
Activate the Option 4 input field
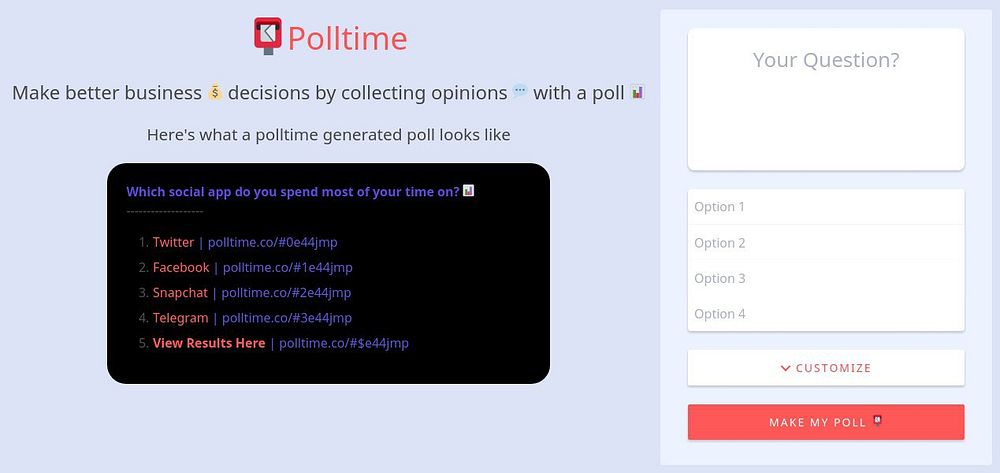click(826, 314)
